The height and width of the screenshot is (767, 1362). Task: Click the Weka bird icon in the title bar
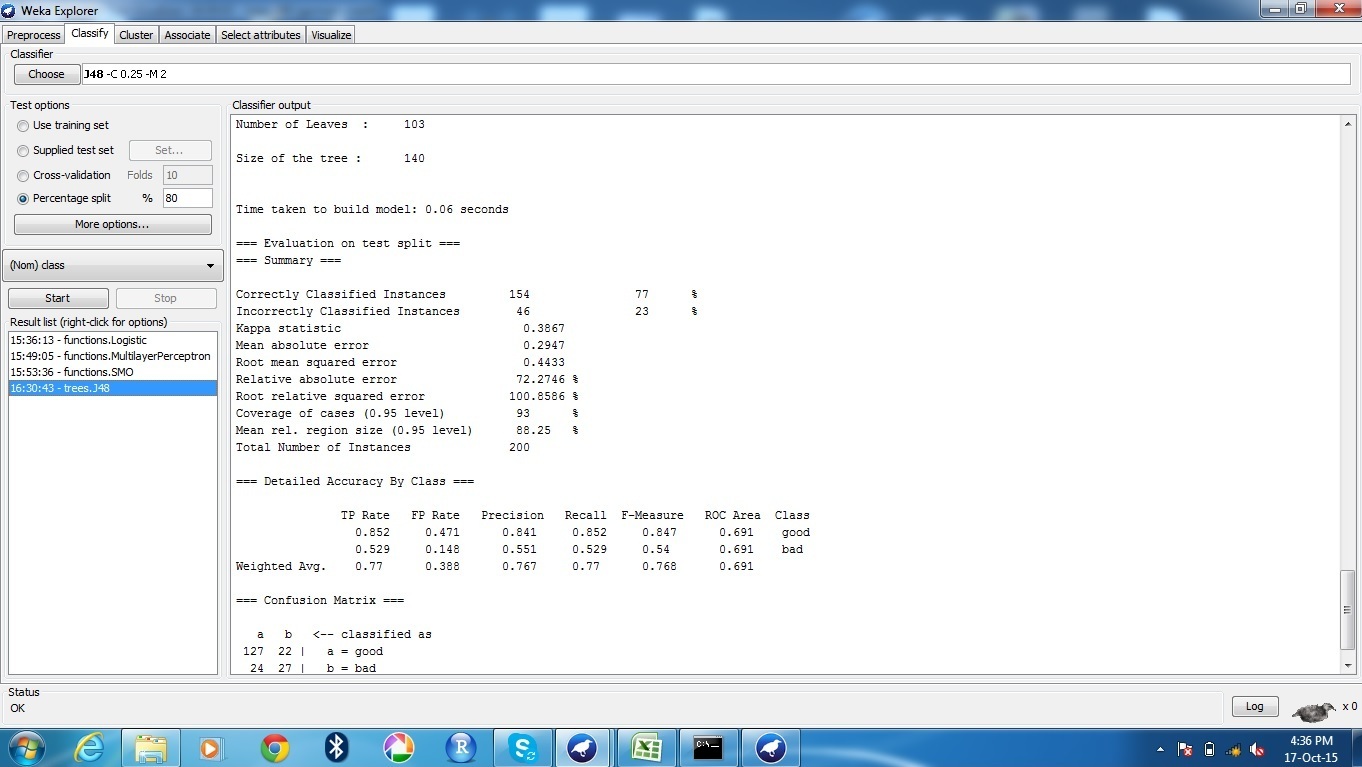point(9,10)
